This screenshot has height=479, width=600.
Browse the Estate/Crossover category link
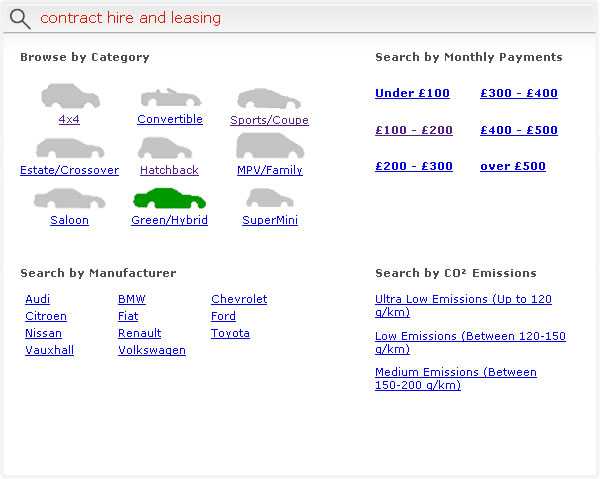pos(69,170)
